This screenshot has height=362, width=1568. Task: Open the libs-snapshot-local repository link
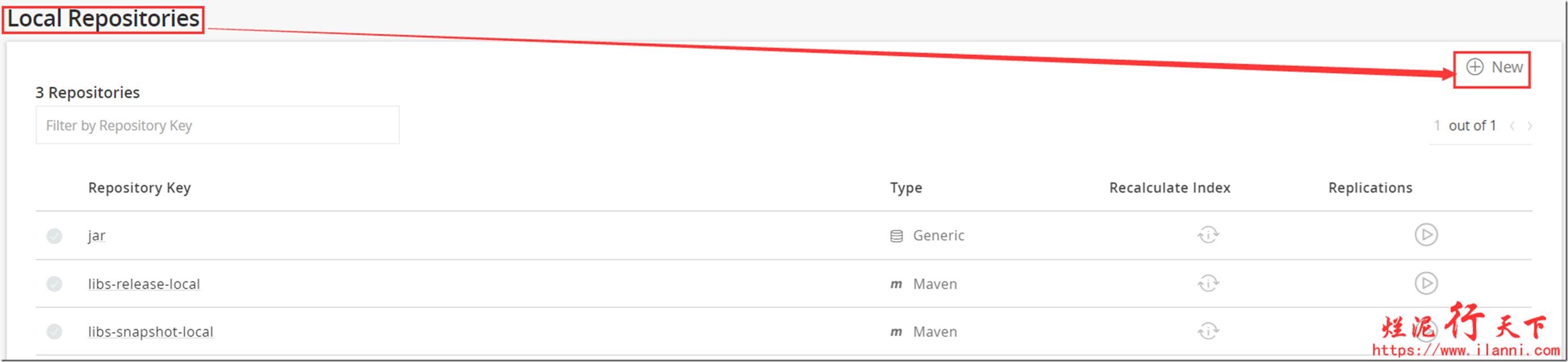click(151, 331)
